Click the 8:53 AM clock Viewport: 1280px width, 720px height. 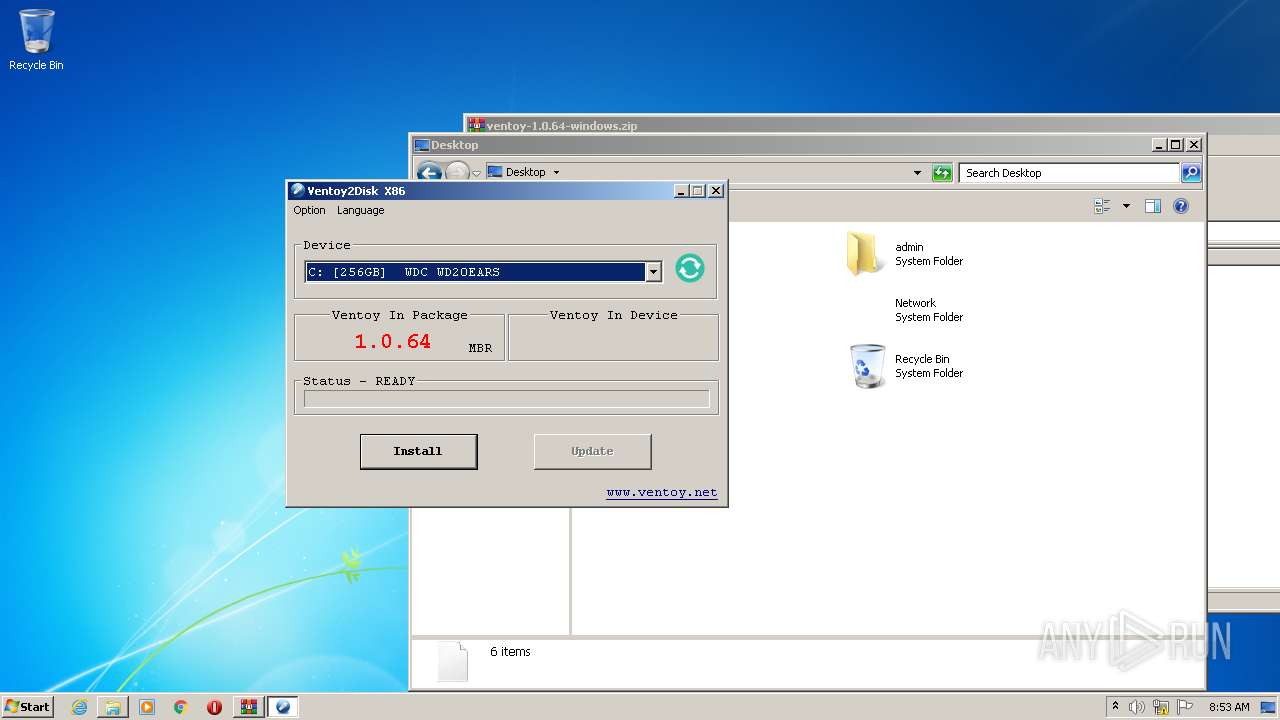coord(1229,707)
